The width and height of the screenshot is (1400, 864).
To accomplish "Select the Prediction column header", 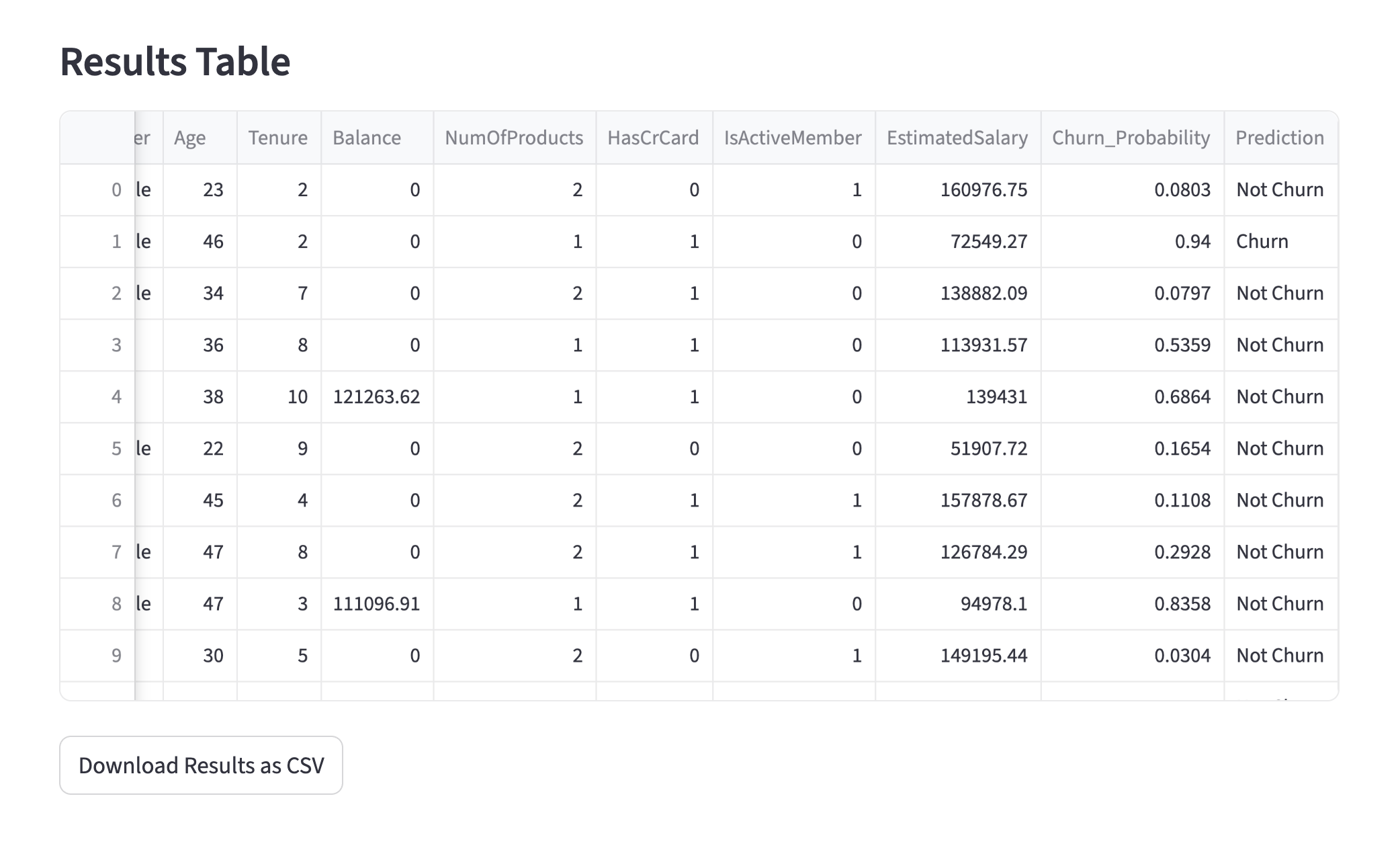I will 1280,138.
